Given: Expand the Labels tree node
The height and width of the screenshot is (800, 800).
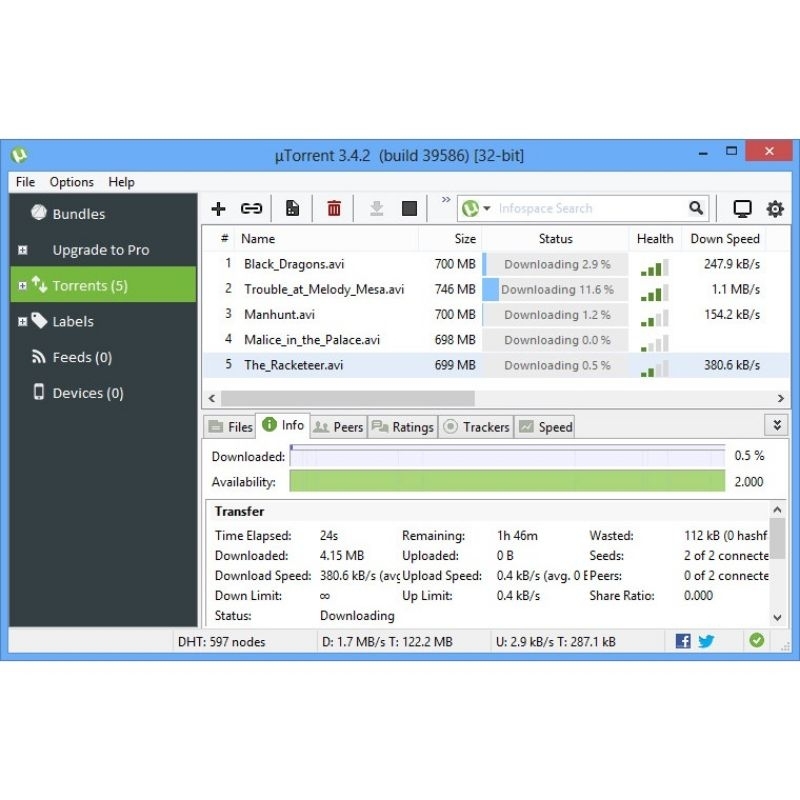Looking at the screenshot, I should [x=22, y=321].
